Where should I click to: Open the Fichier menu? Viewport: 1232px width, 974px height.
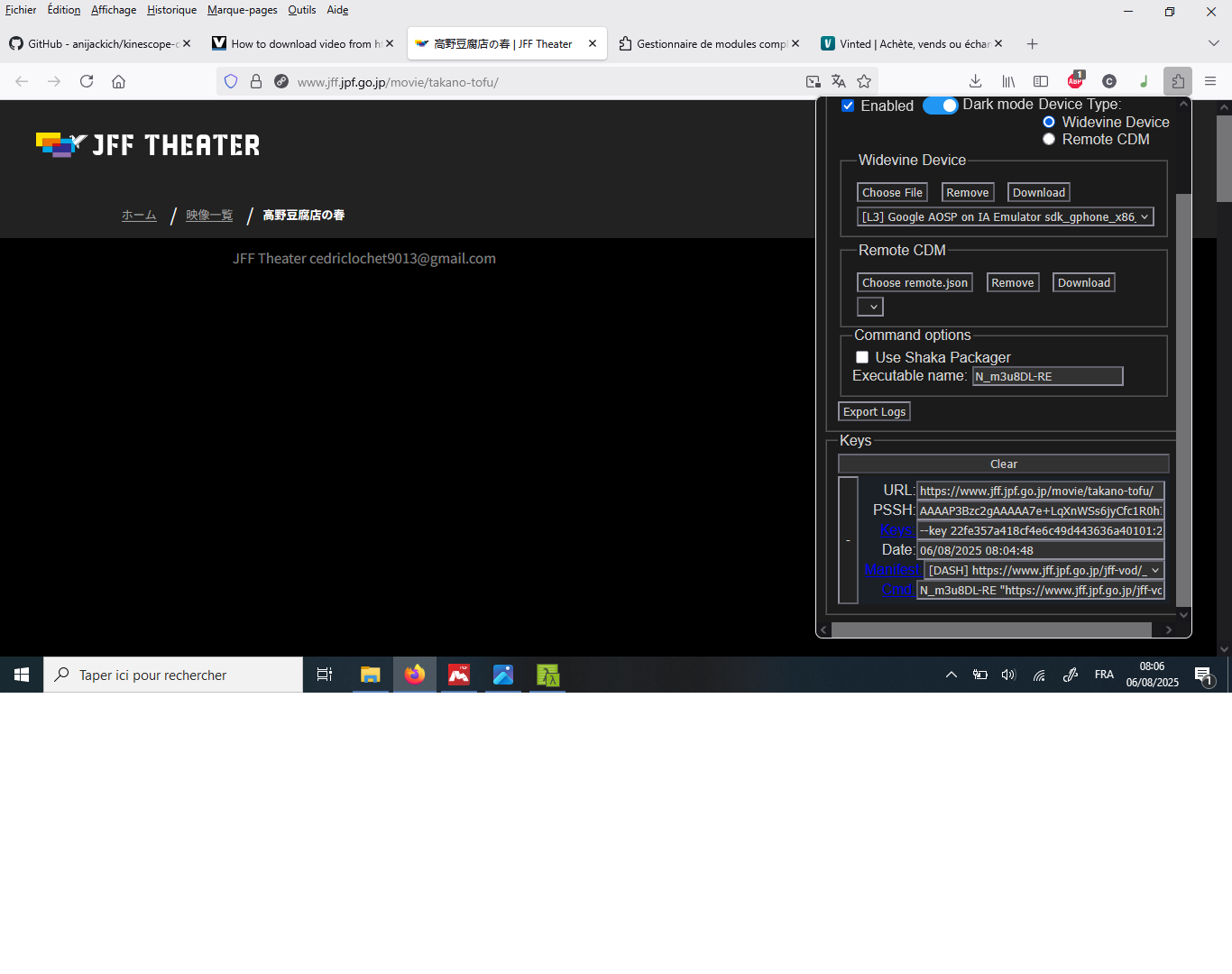(21, 10)
